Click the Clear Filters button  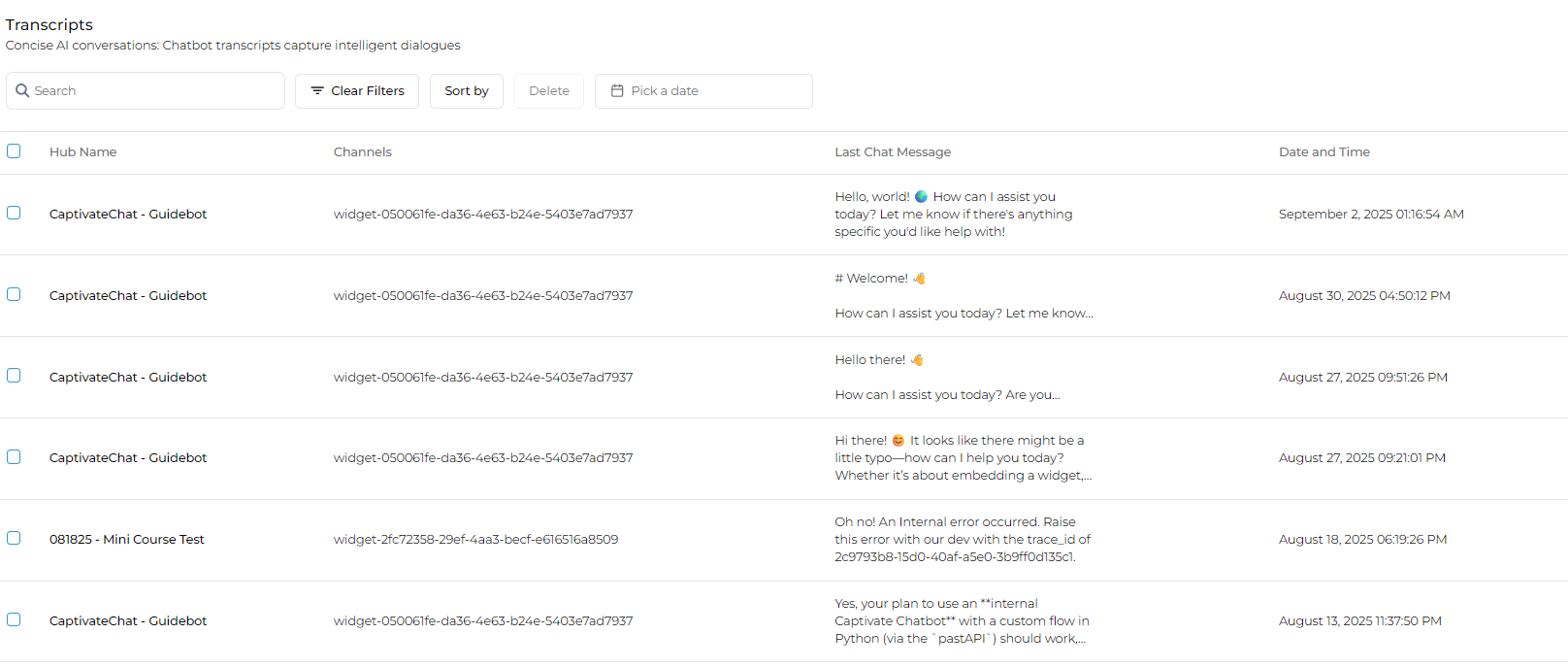[x=357, y=91]
